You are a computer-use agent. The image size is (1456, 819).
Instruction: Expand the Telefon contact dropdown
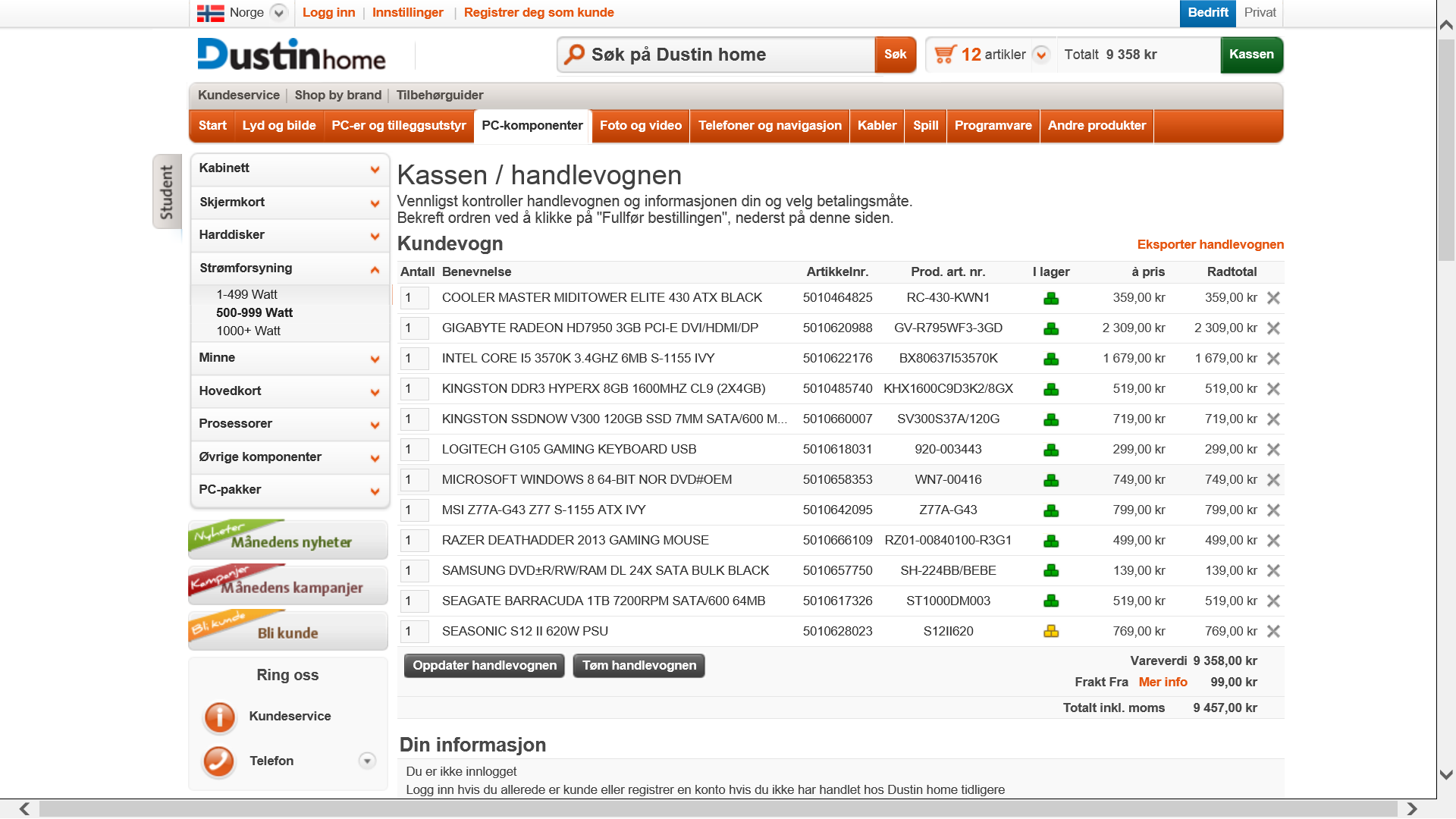pos(367,761)
